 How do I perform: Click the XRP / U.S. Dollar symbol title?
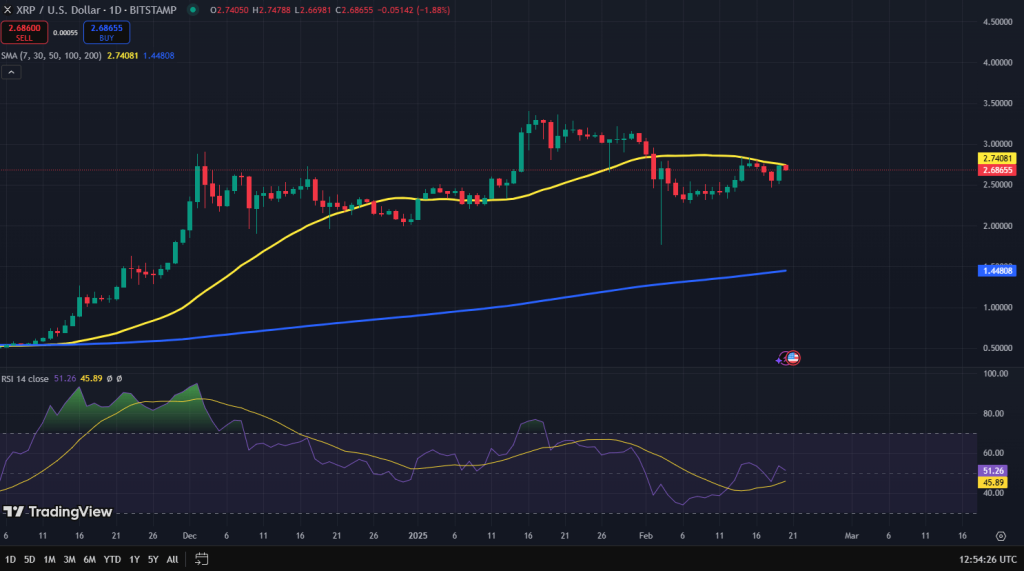coord(58,10)
